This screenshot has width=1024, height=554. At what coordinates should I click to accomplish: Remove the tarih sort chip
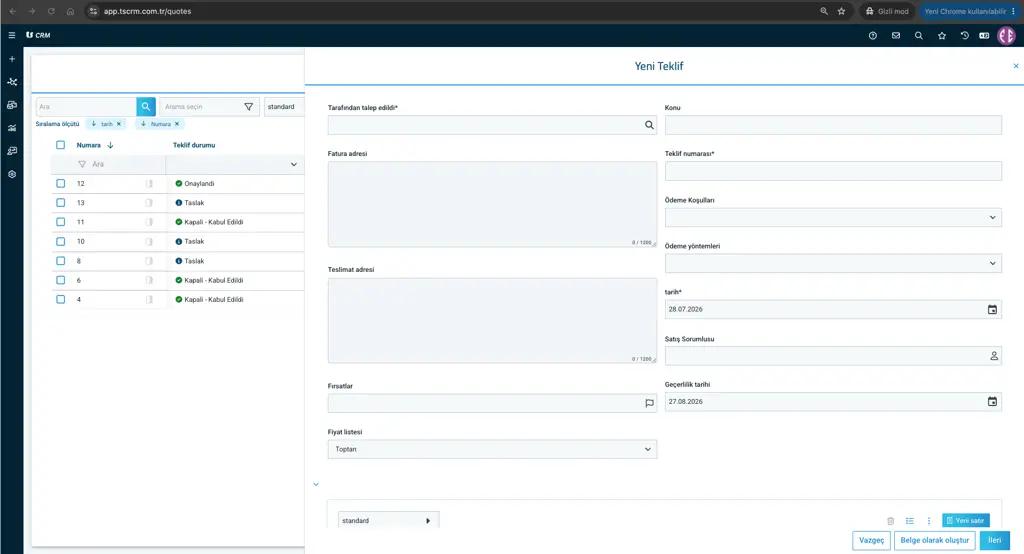(x=119, y=123)
